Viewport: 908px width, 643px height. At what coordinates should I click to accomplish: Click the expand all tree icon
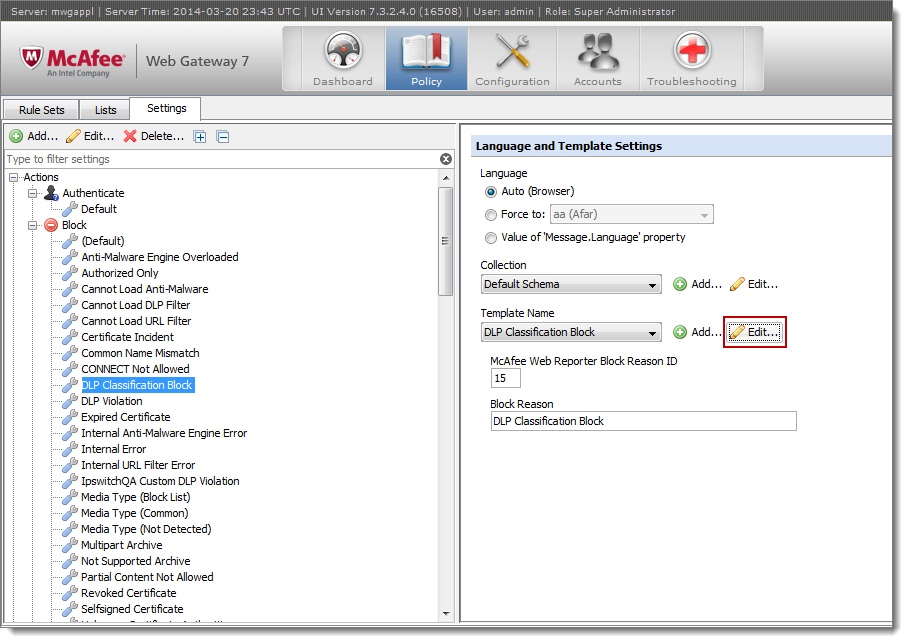pyautogui.click(x=200, y=137)
